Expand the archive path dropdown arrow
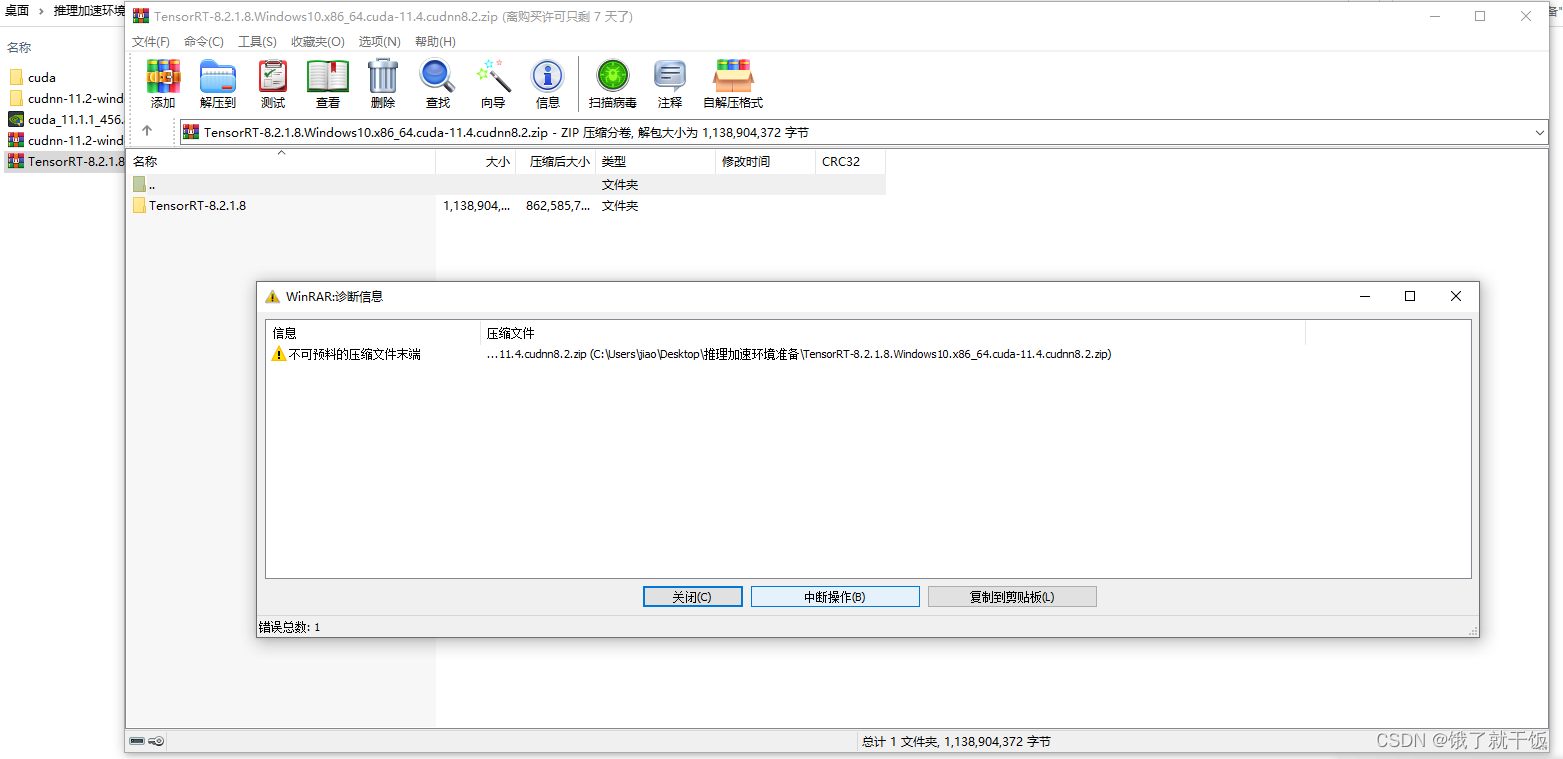The height and width of the screenshot is (759, 1563). (x=1539, y=132)
